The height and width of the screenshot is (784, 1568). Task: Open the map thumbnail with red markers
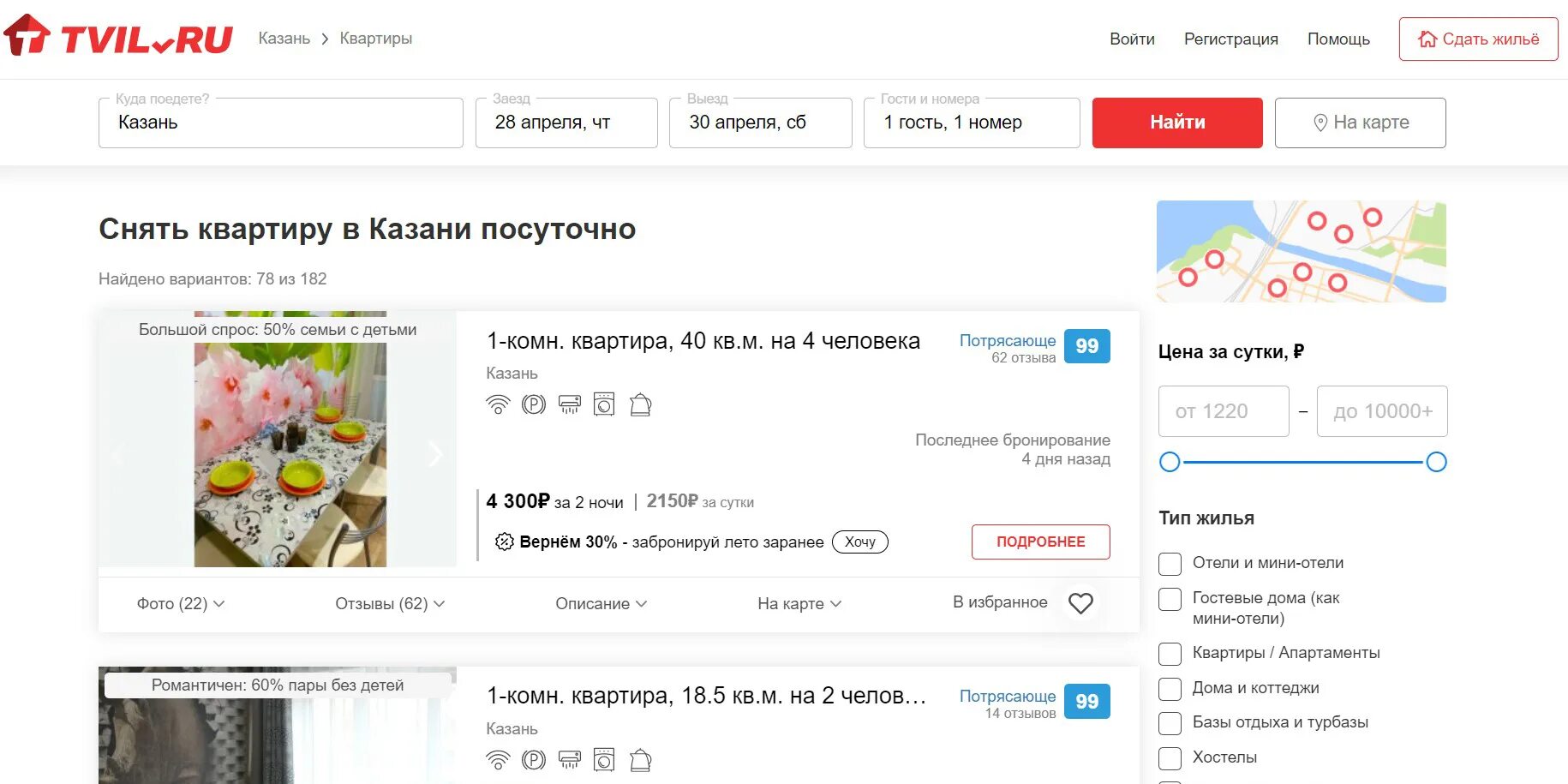click(x=1302, y=251)
